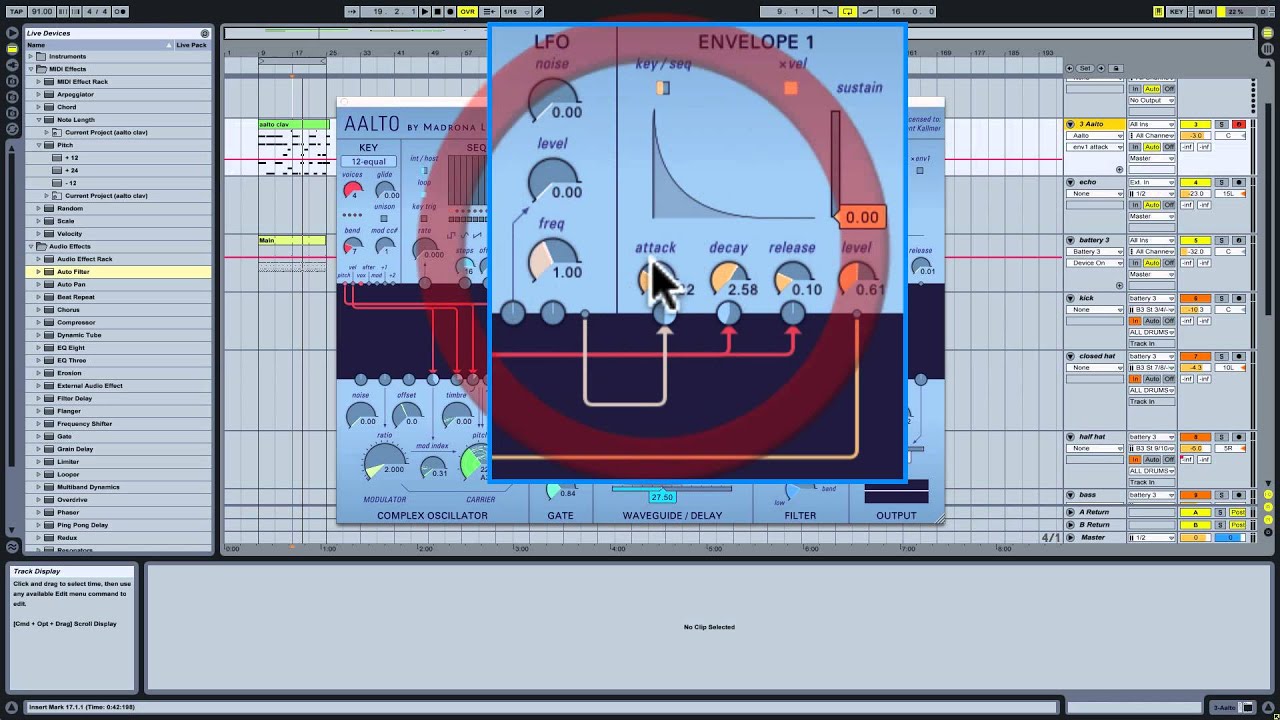Disarm the red 3 Aalto arm button

click(1238, 124)
